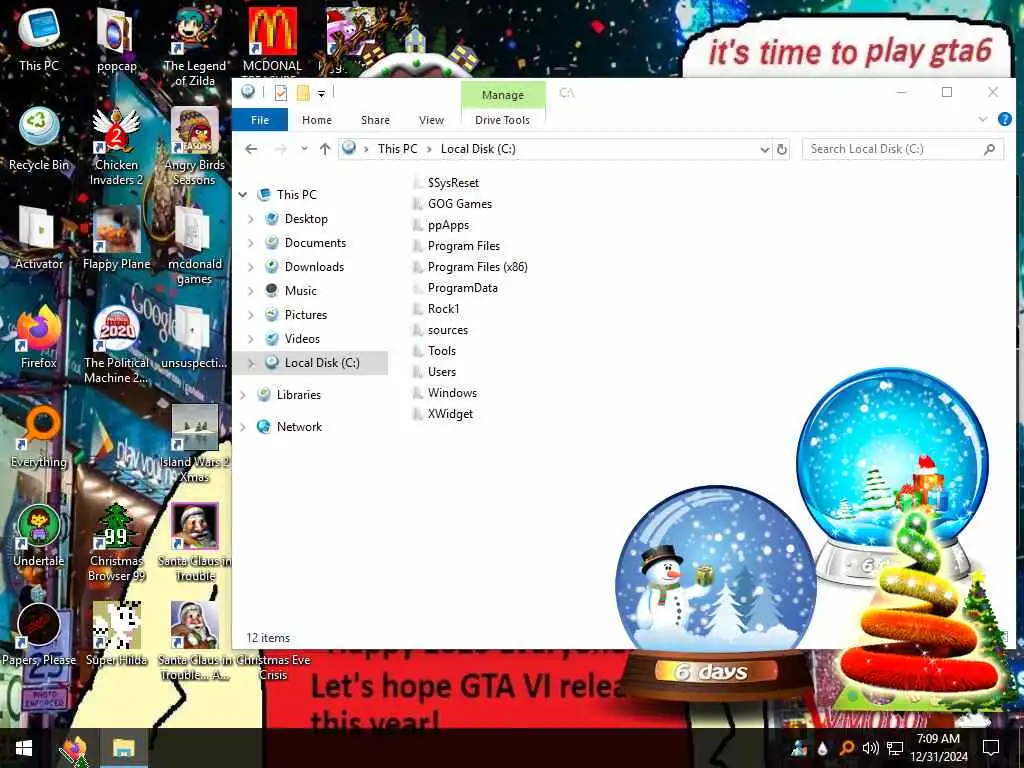Click the Back navigation arrow

[251, 149]
